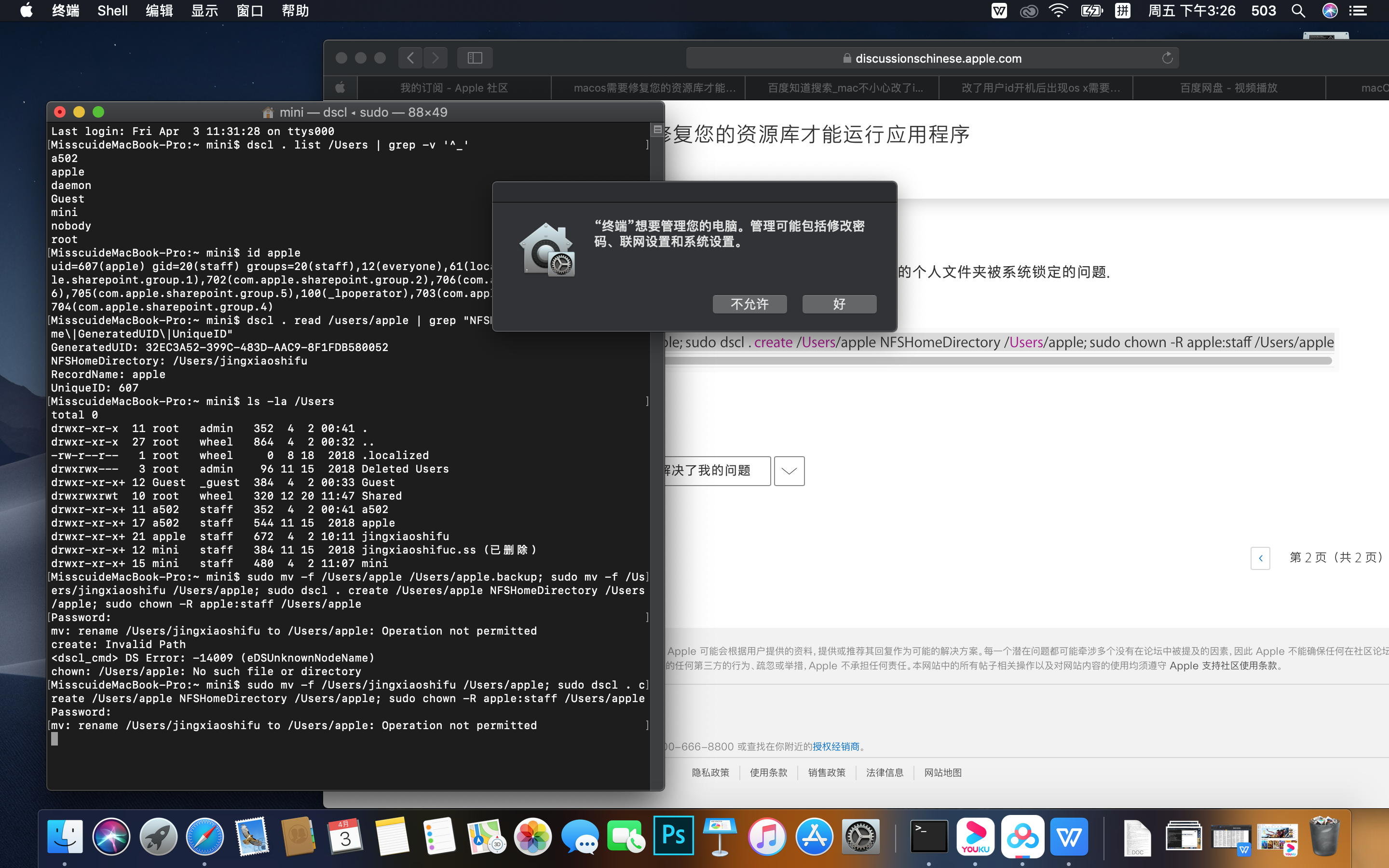Viewport: 1389px width, 868px height.
Task: Click the 授权经销商 link
Action: [836, 746]
